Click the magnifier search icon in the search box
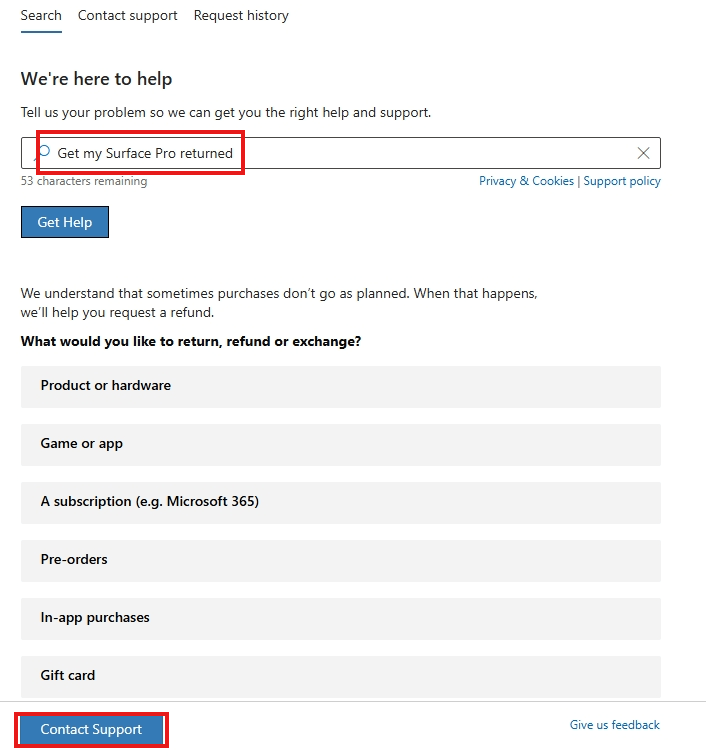Screen dimensions: 706x756 pos(43,152)
